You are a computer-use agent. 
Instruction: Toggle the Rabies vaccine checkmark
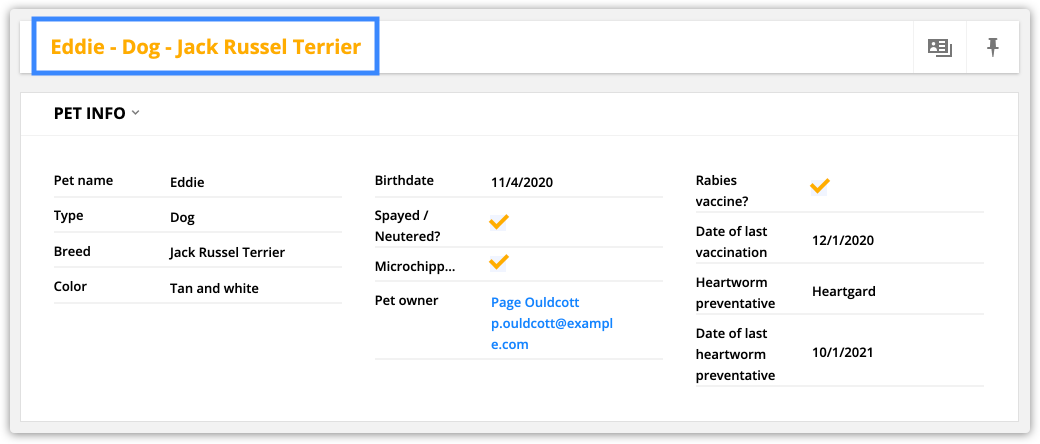(820, 185)
